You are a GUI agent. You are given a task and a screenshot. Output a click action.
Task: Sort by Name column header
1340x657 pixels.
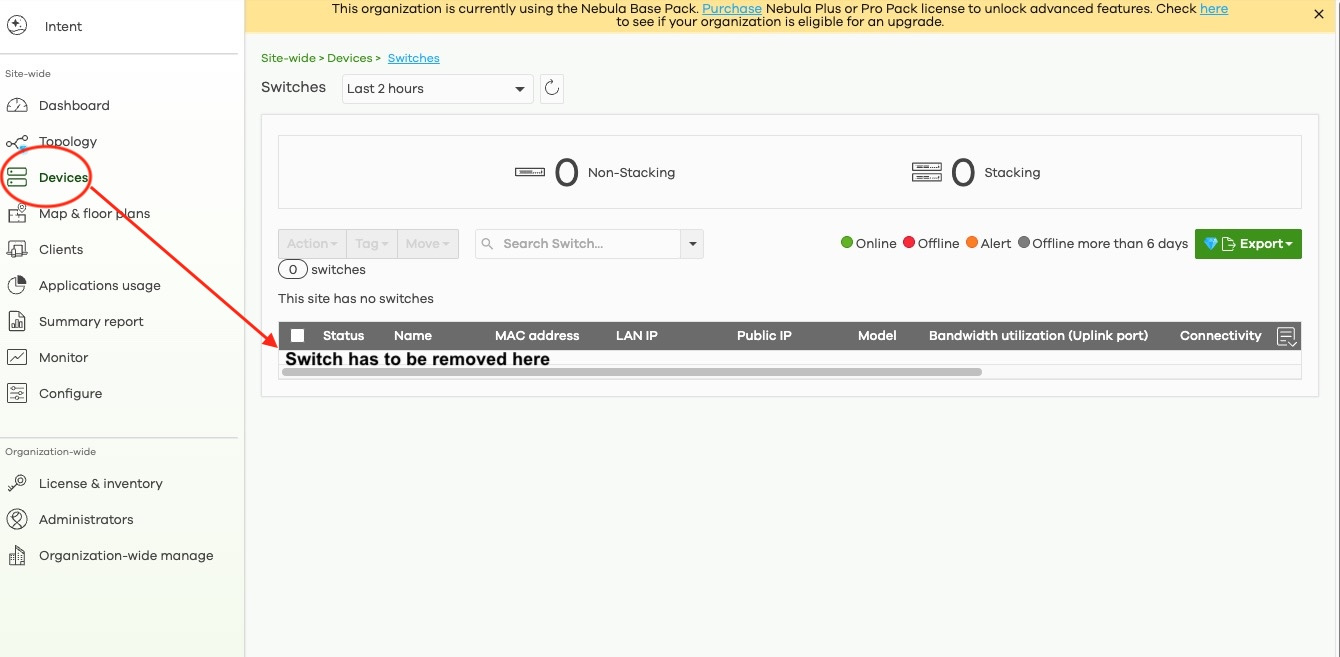point(413,336)
